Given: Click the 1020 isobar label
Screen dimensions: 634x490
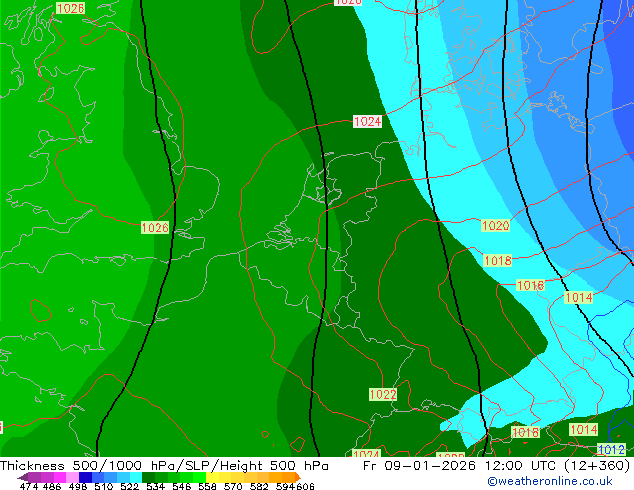Looking at the screenshot, I should pos(495,226).
